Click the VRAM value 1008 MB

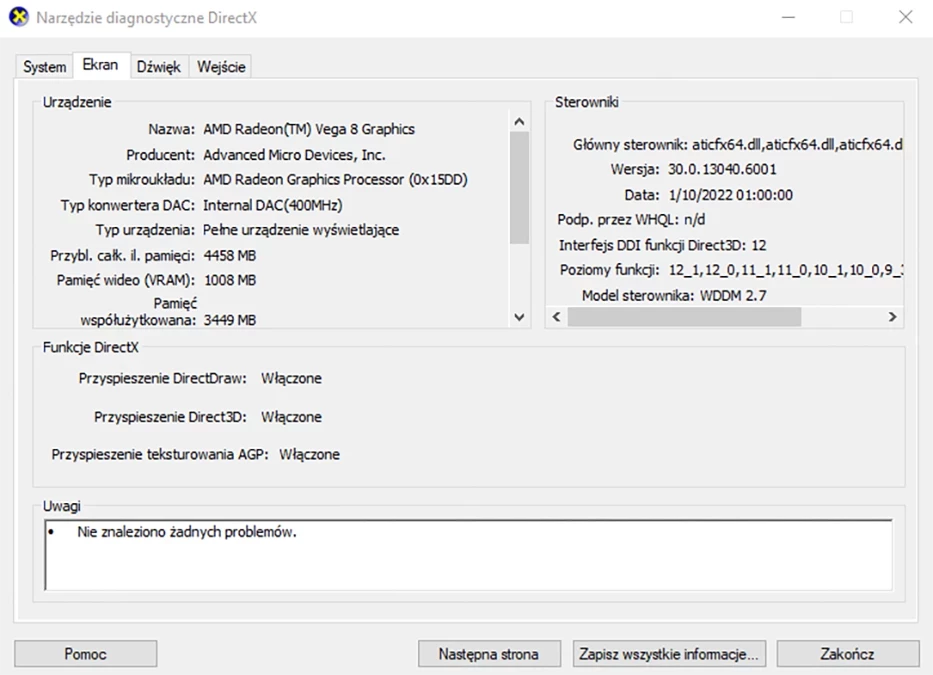pos(230,280)
